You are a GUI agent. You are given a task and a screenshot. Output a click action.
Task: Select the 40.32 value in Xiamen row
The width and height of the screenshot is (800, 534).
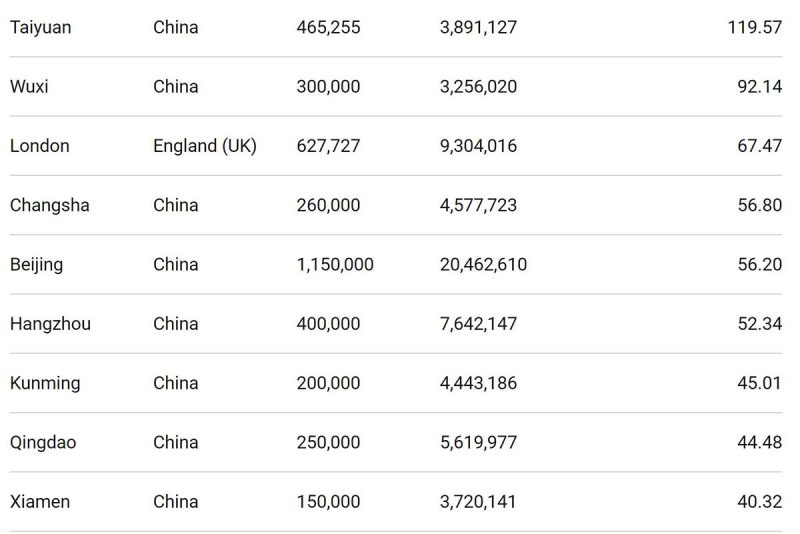click(759, 501)
